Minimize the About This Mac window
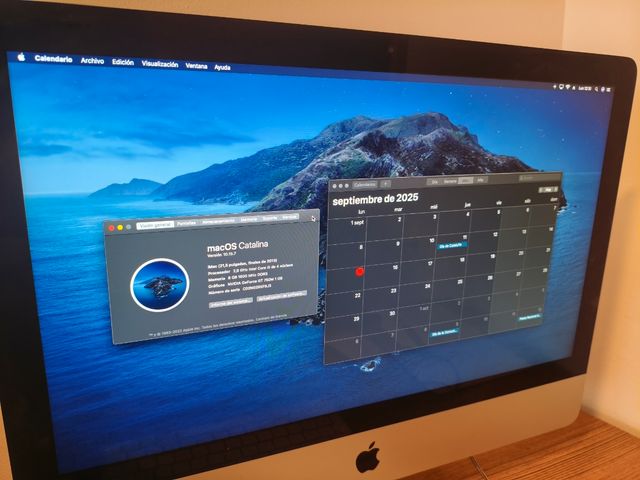This screenshot has height=480, width=640. (x=120, y=228)
